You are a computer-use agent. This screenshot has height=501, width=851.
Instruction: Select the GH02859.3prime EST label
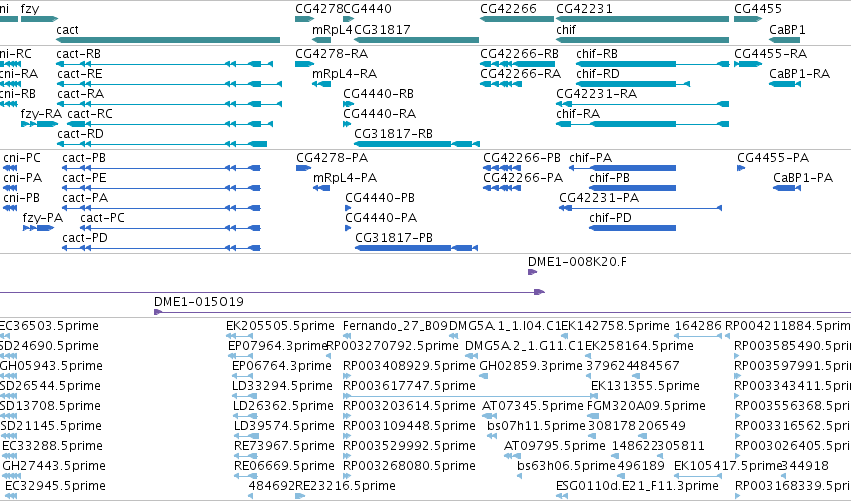click(531, 366)
